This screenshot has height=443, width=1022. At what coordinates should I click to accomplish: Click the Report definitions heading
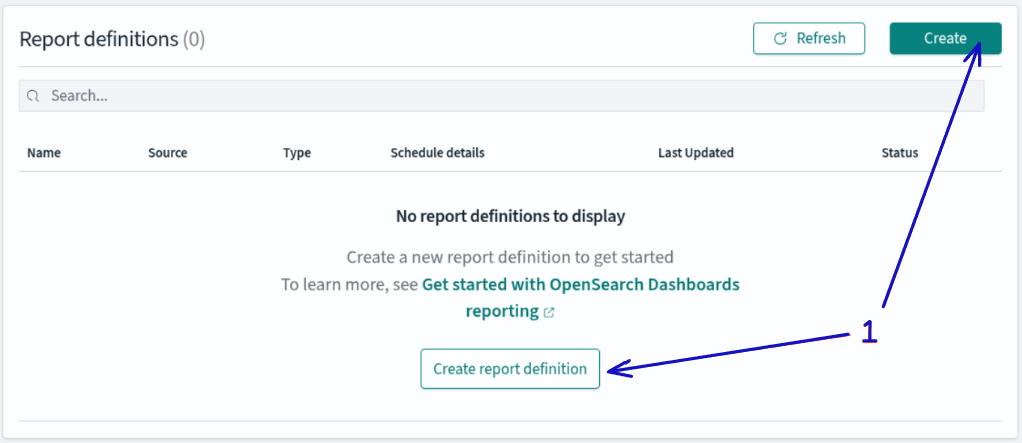[98, 39]
